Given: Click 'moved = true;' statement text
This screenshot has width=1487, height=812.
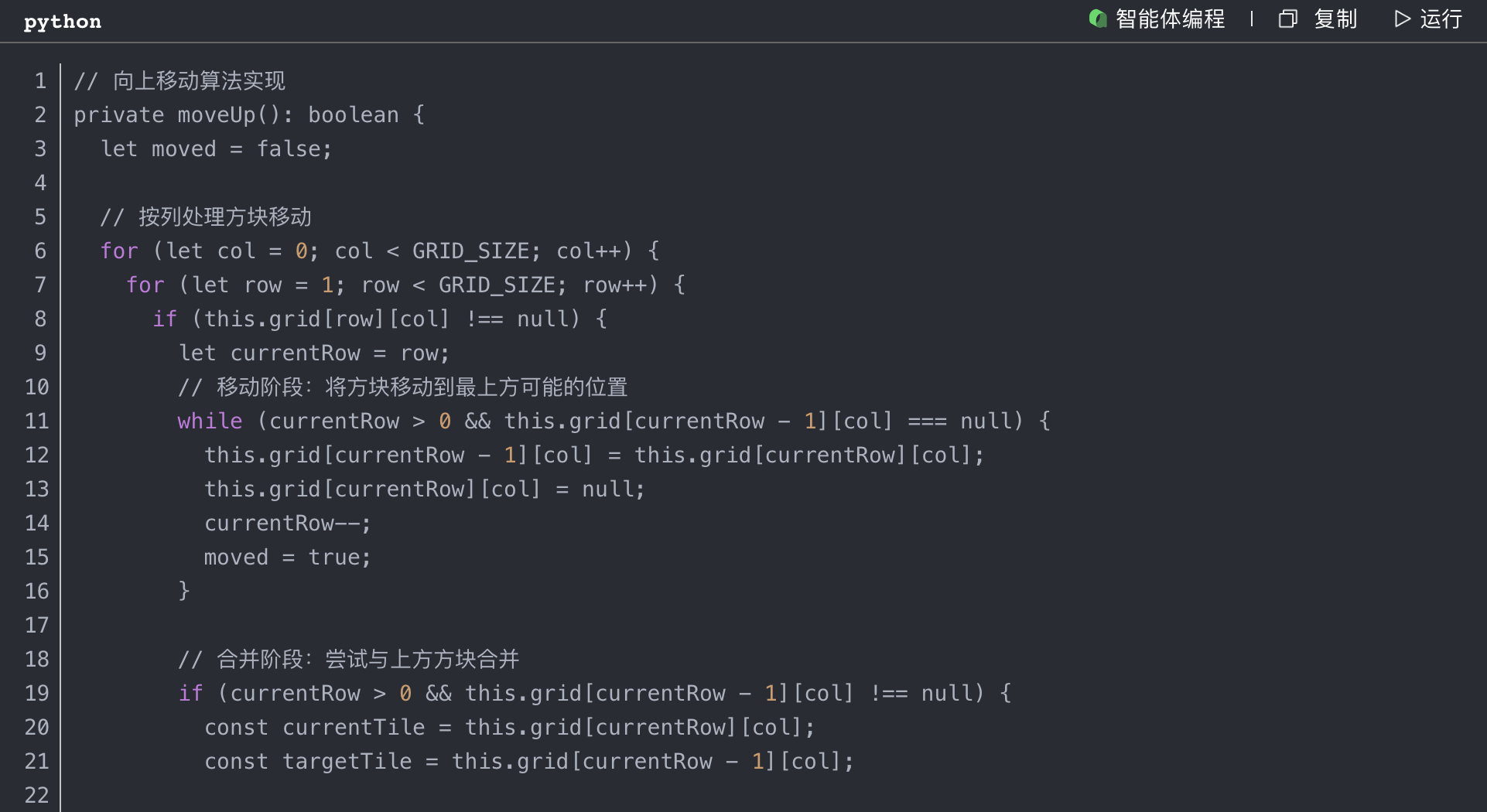Looking at the screenshot, I should coord(287,557).
